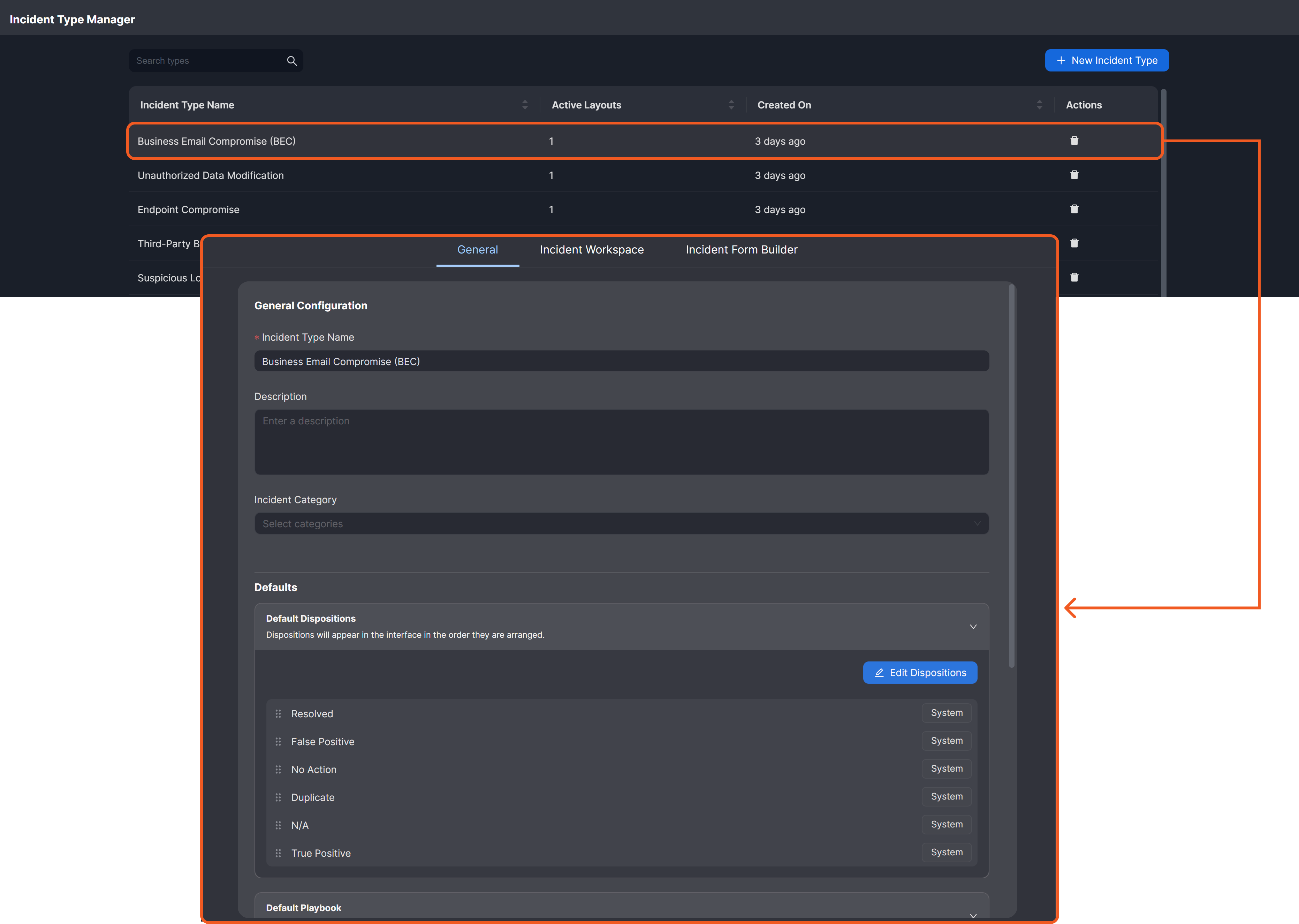Grab the False Positive drag handle
Screen dimensions: 1299x924
click(x=278, y=741)
